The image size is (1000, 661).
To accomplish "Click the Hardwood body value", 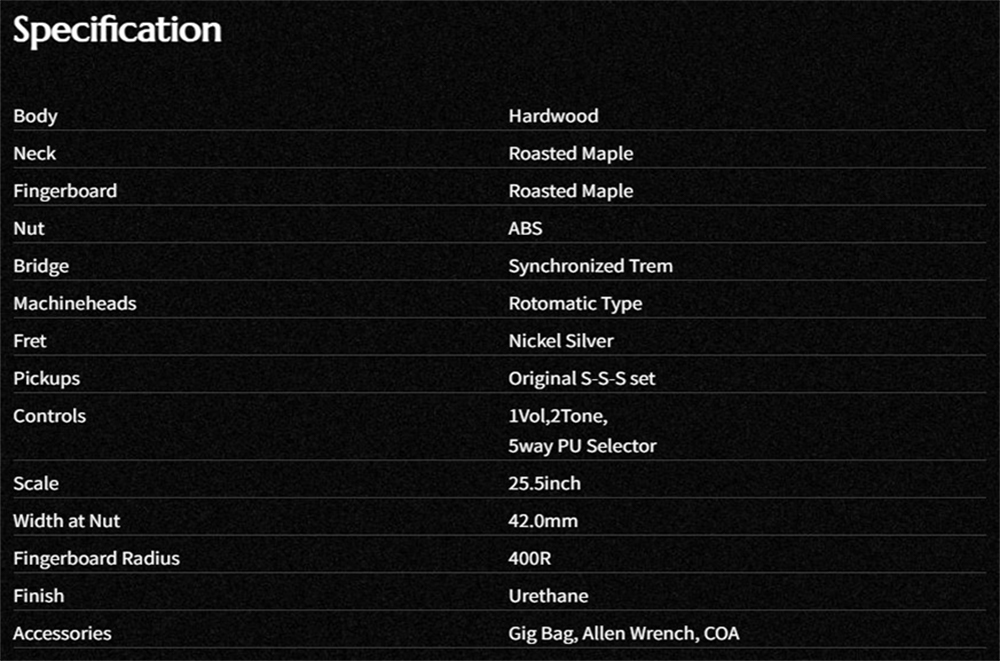I will pos(554,116).
